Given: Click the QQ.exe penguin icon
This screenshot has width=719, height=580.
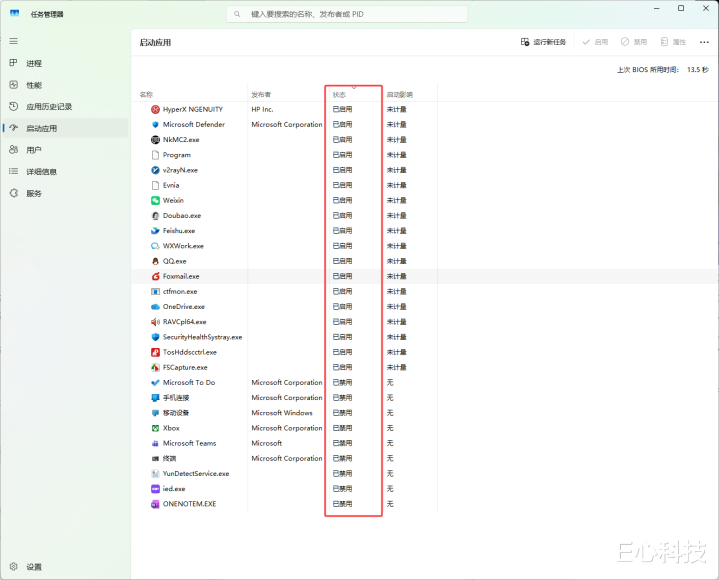Looking at the screenshot, I should [155, 261].
